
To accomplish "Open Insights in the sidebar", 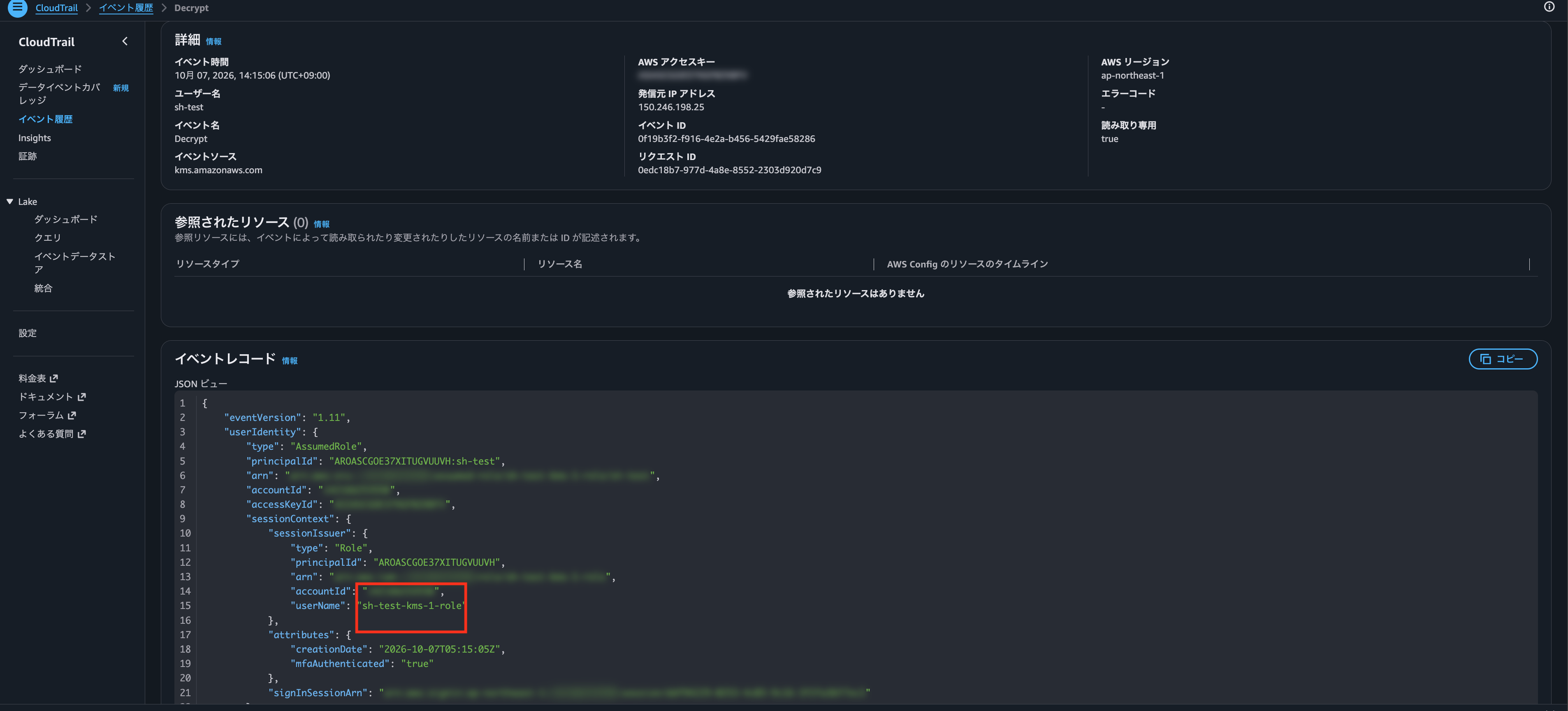I will pos(35,138).
